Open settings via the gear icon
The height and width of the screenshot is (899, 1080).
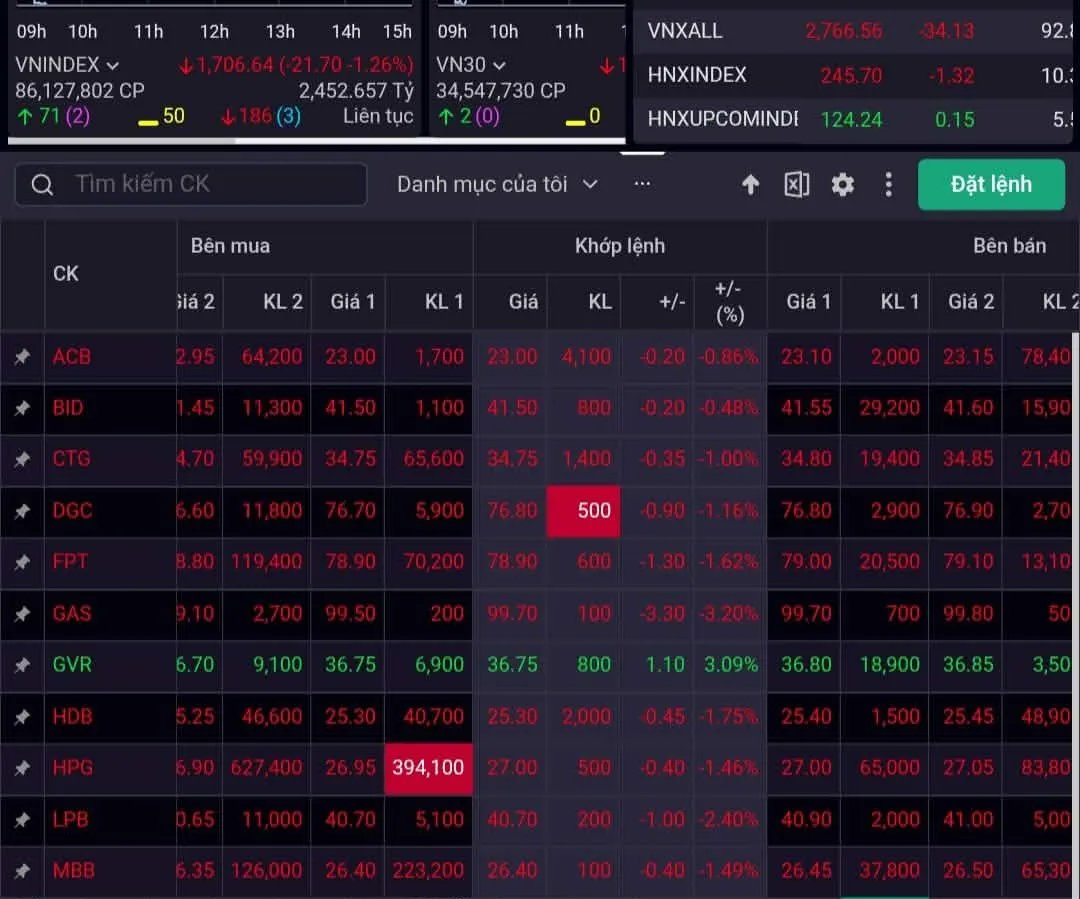843,185
